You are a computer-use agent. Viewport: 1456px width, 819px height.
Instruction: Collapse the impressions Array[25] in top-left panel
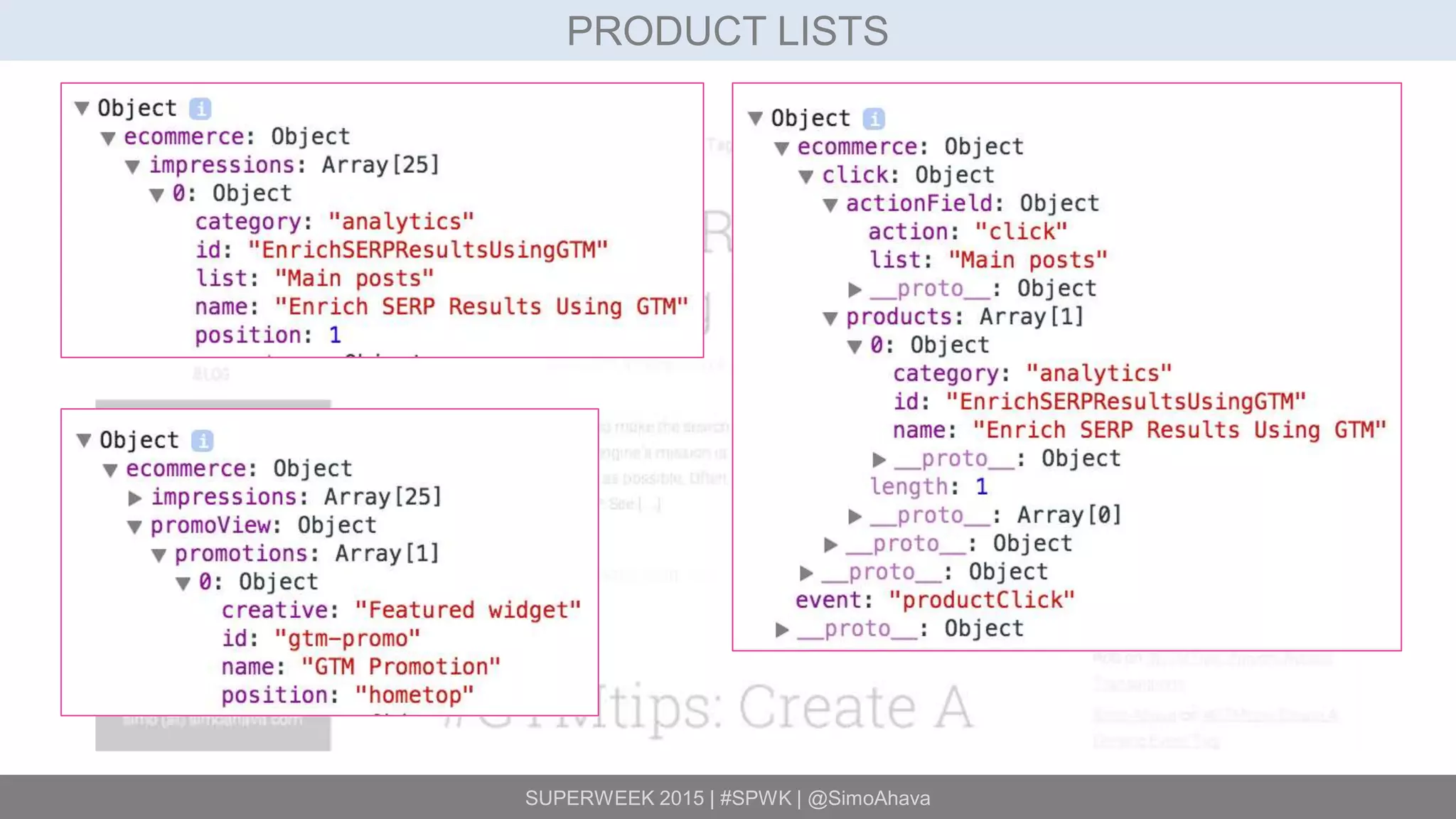[x=132, y=166]
